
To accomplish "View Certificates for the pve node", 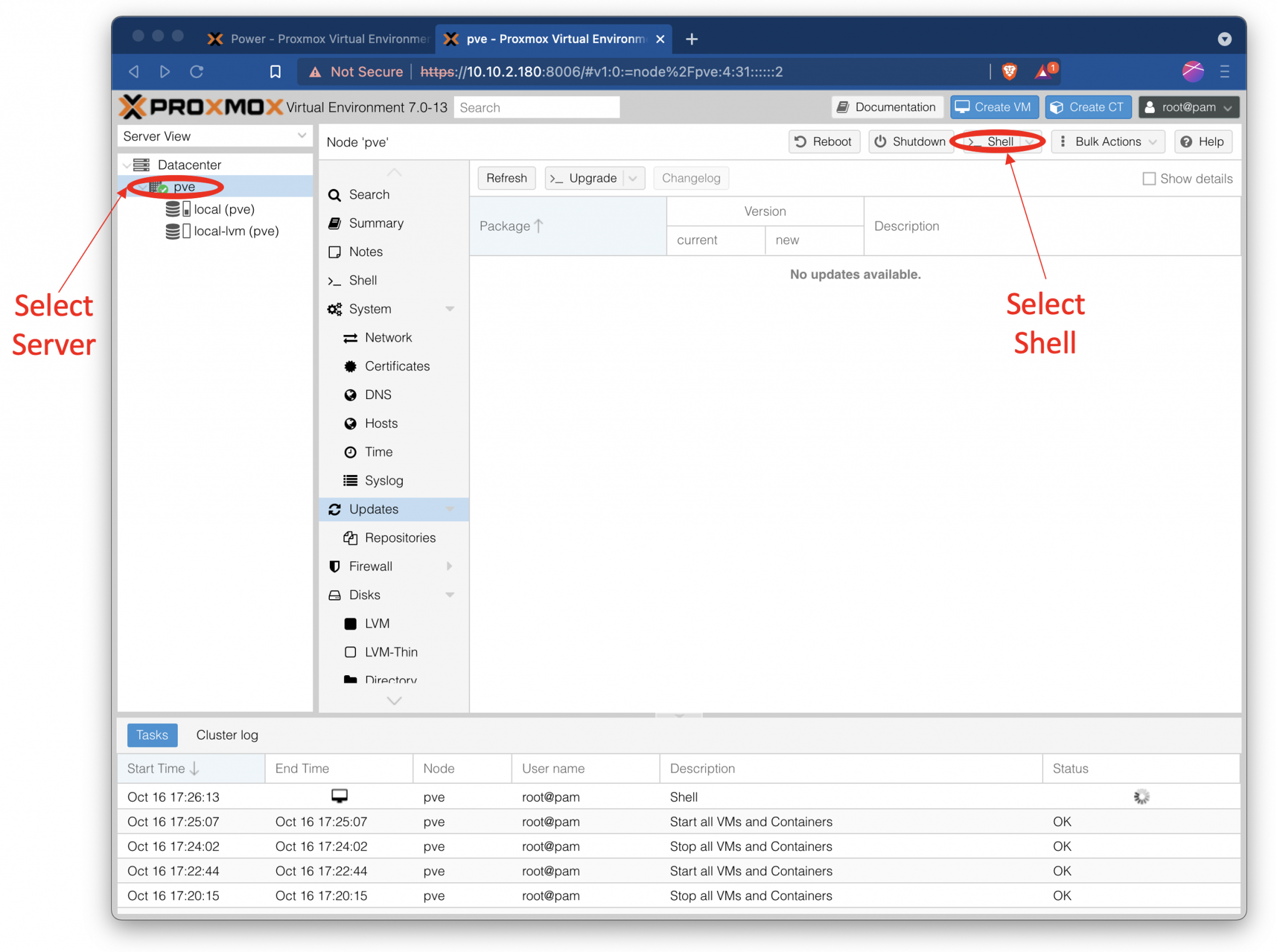I will coord(397,366).
